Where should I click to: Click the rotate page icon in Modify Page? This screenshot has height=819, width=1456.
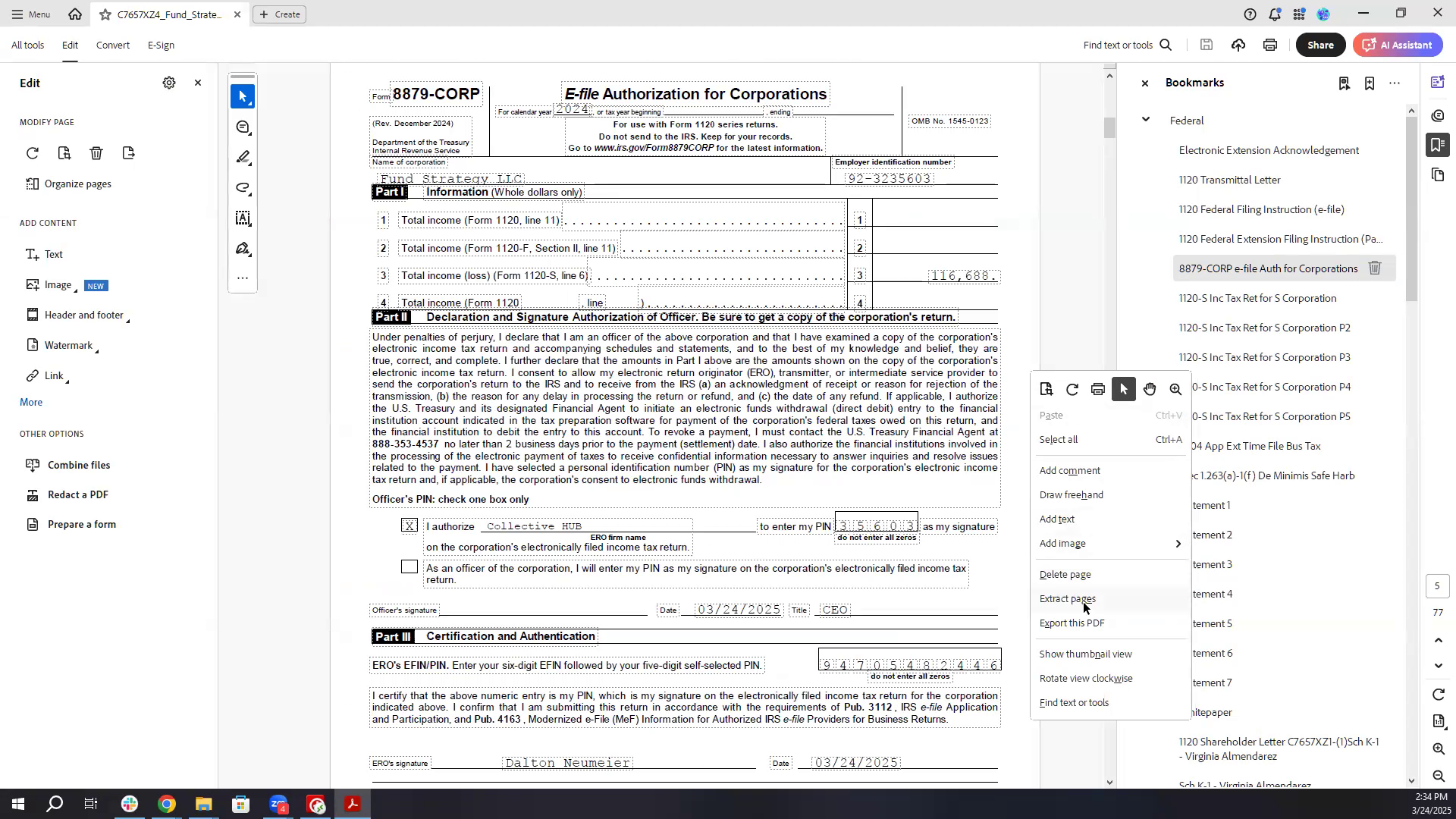32,153
